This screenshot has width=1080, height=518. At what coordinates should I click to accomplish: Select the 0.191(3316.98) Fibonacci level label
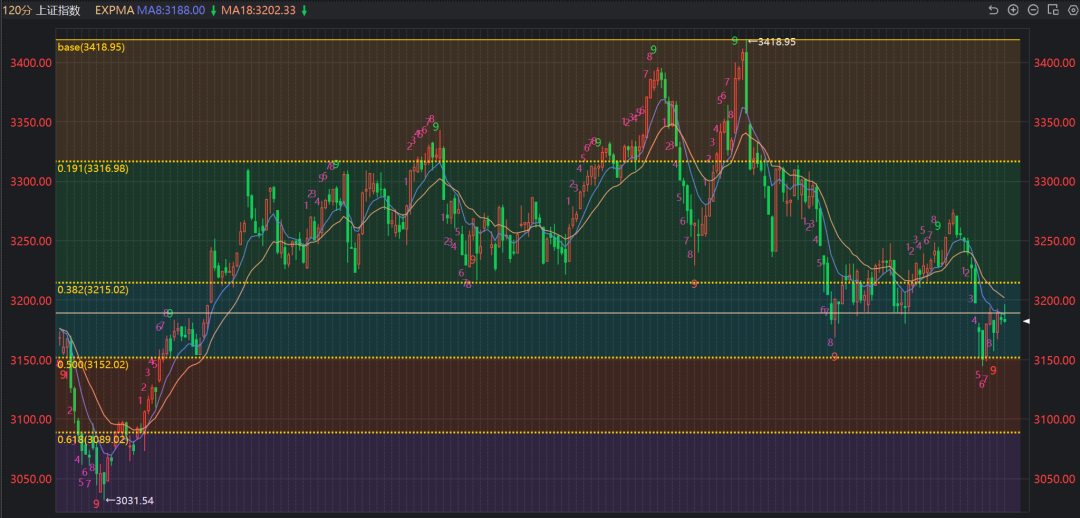(x=93, y=169)
